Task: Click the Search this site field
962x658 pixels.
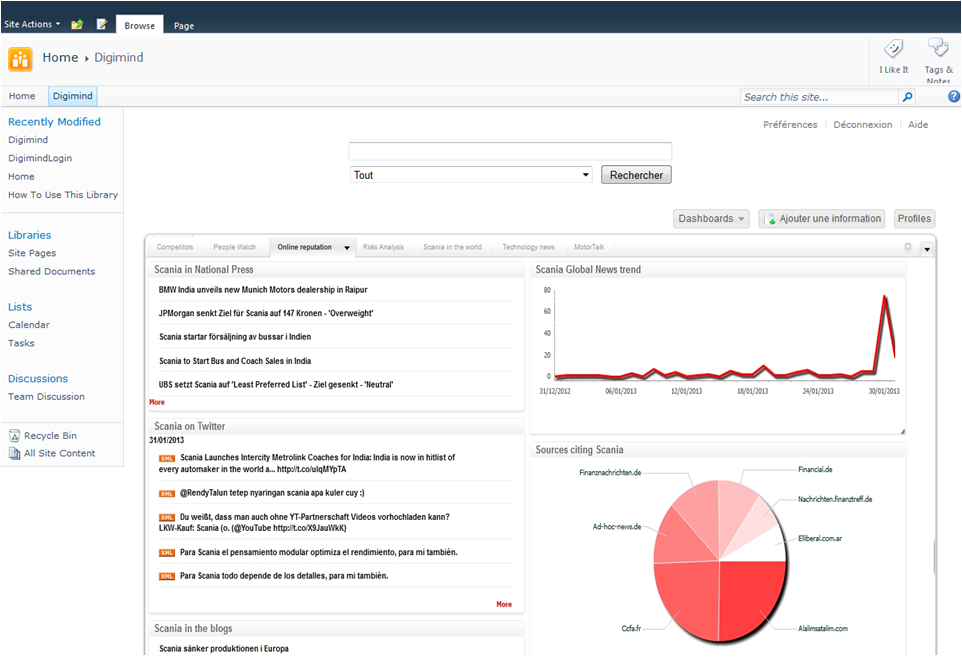Action: (820, 97)
